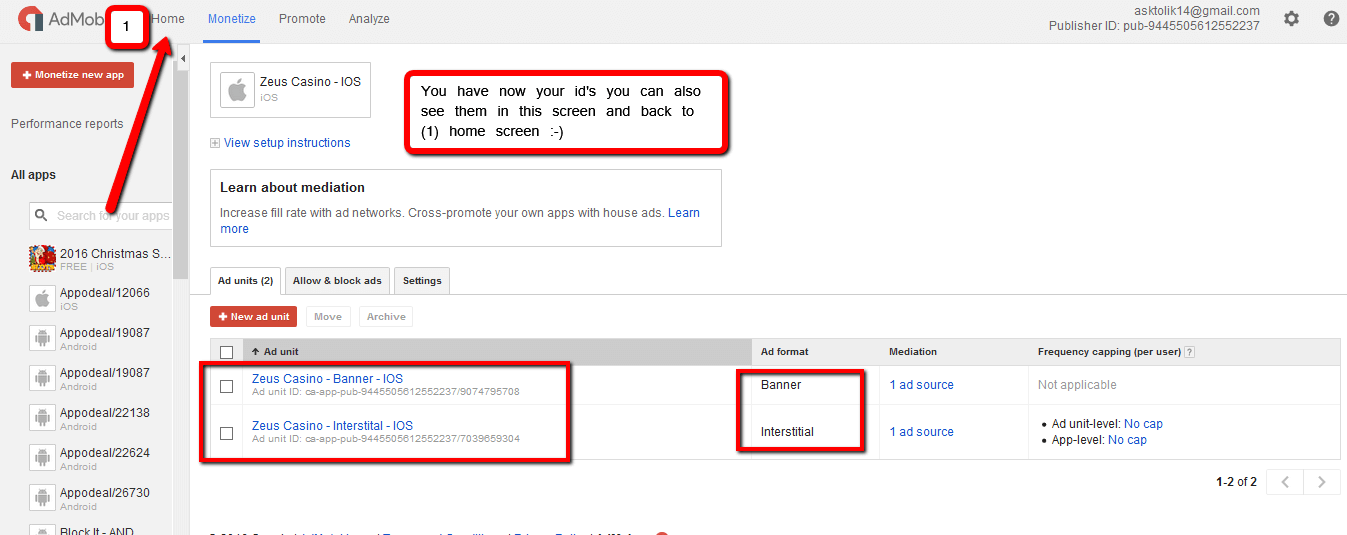Switch to the Settings tab
Viewport: 1347px width, 535px height.
[x=422, y=281]
